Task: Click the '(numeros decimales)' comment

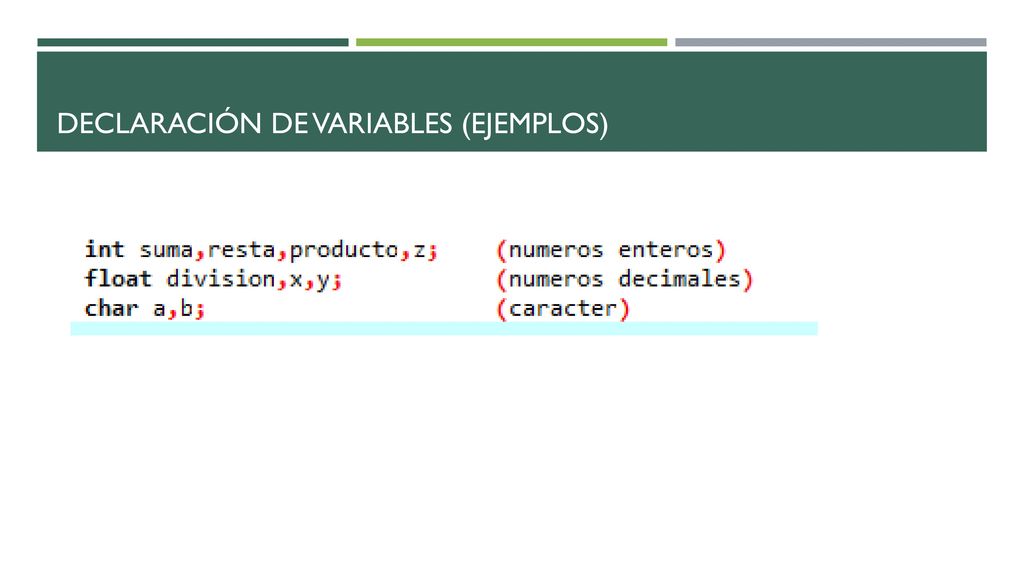Action: coord(624,279)
